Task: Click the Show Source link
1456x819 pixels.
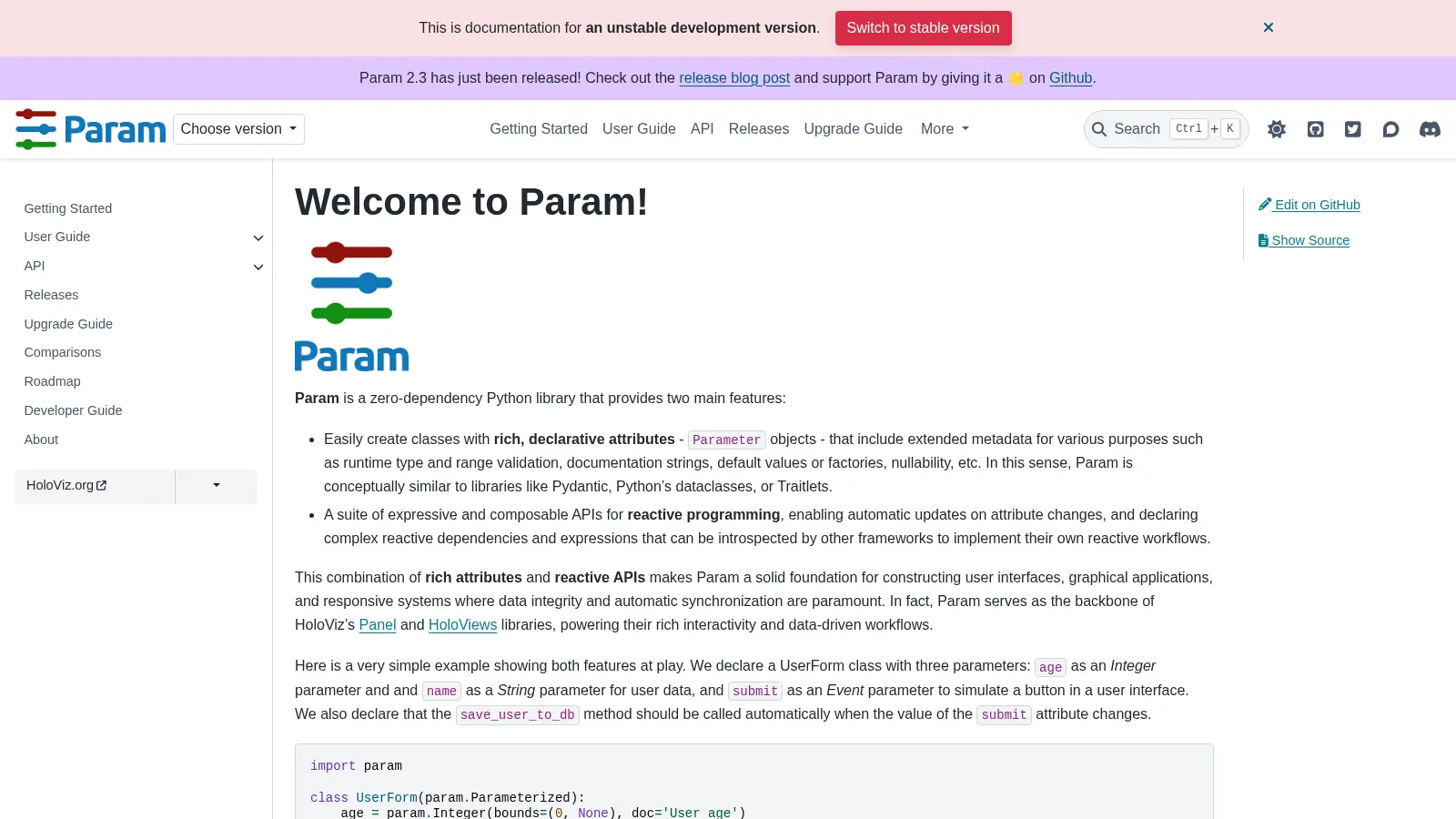Action: (1304, 240)
